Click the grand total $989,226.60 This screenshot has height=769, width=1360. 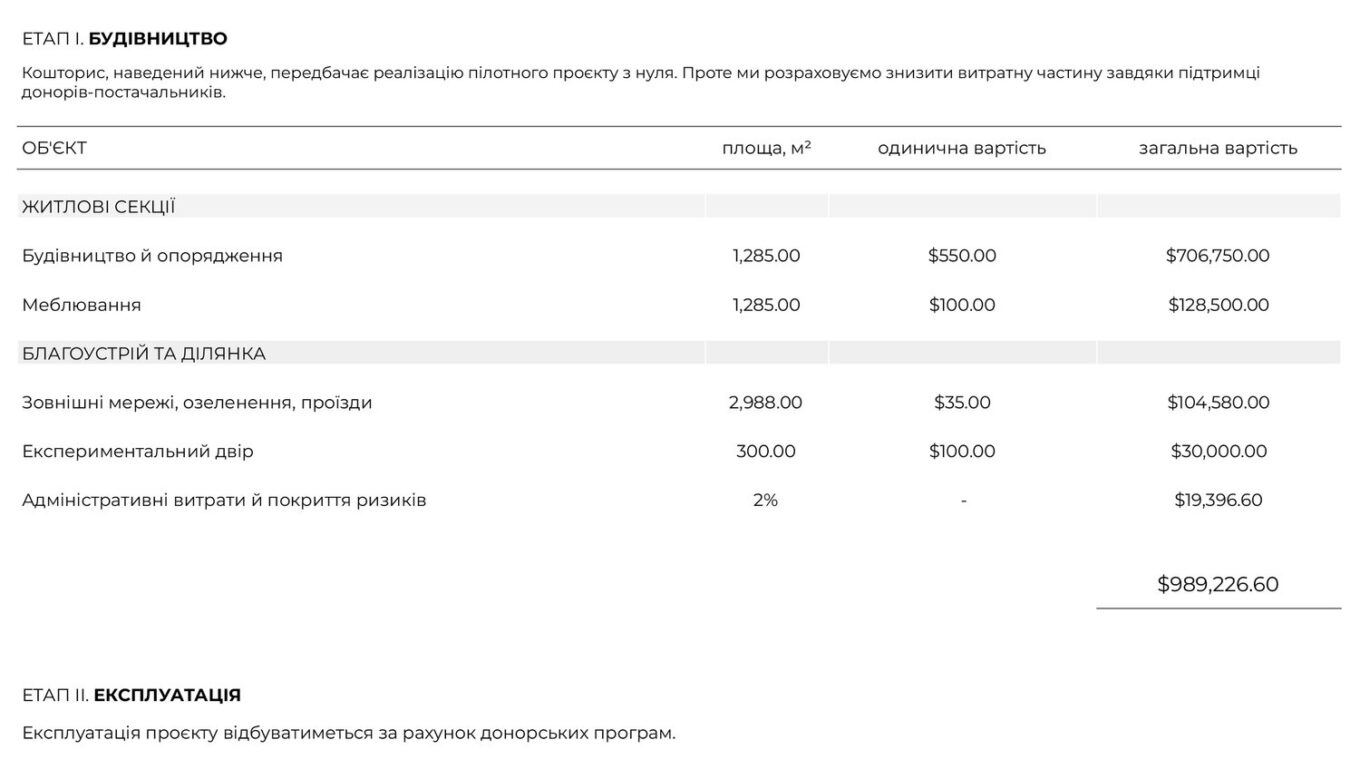[1218, 584]
